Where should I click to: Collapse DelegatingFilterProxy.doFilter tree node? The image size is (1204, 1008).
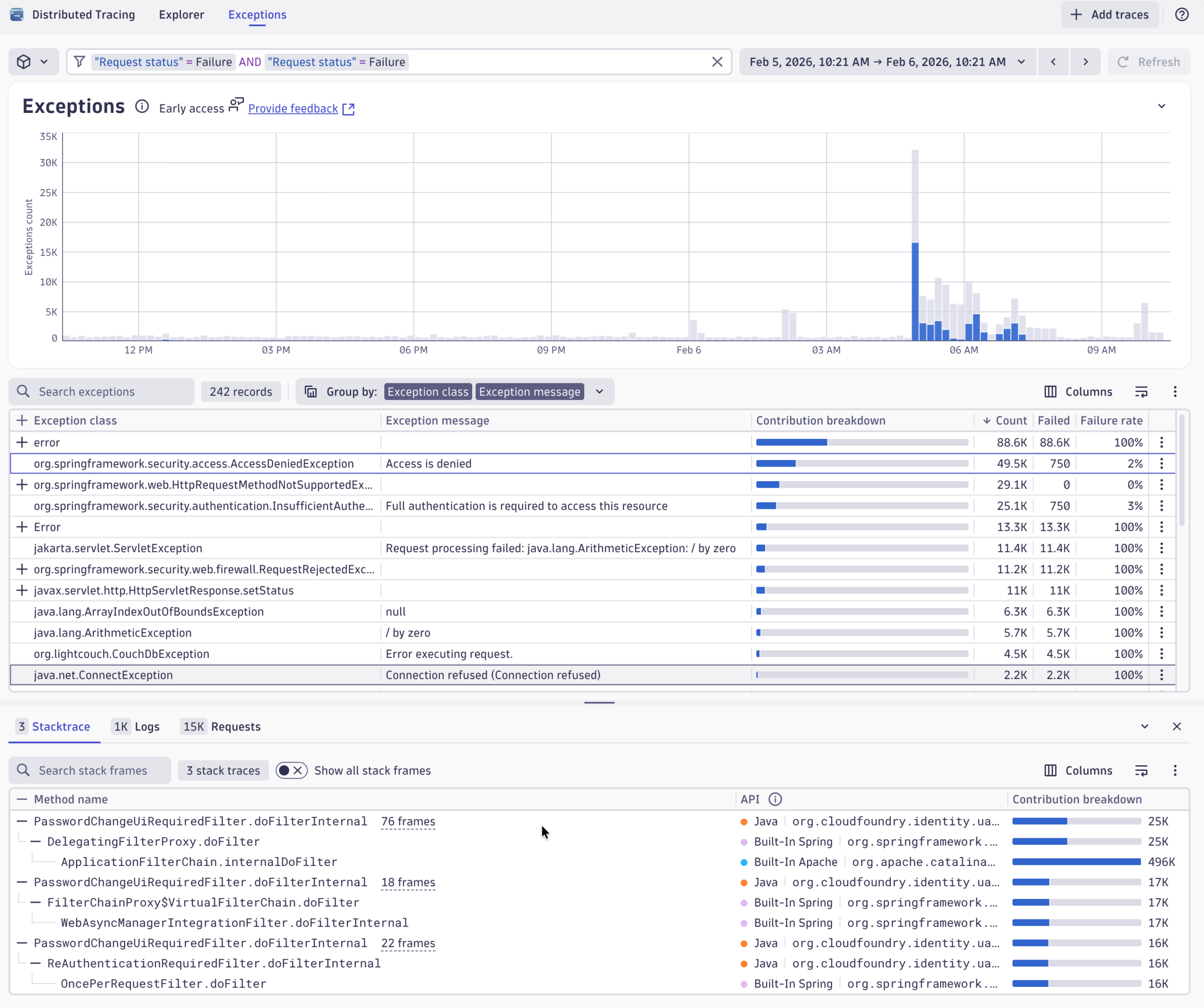pyautogui.click(x=36, y=841)
